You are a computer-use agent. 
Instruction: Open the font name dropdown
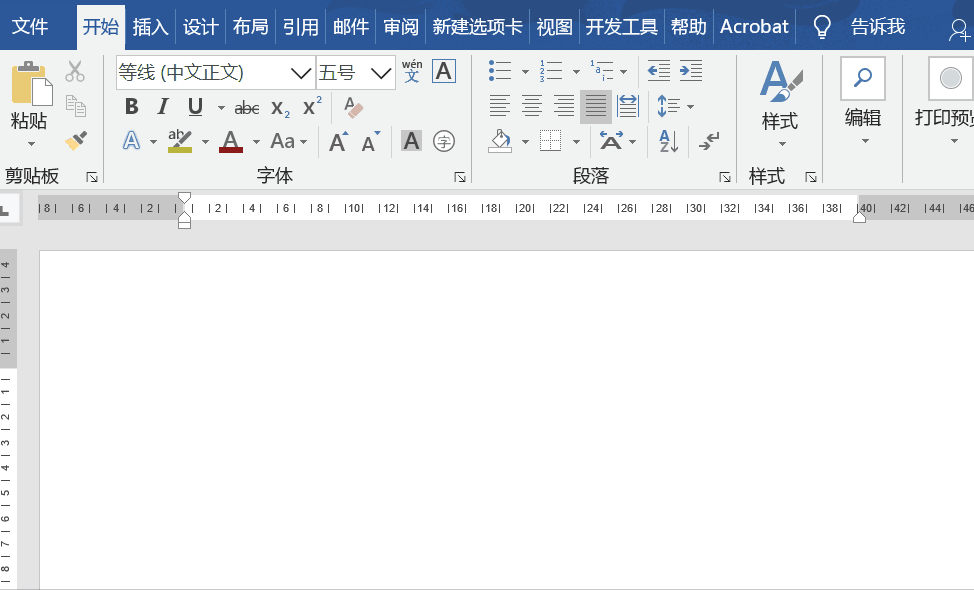[301, 73]
